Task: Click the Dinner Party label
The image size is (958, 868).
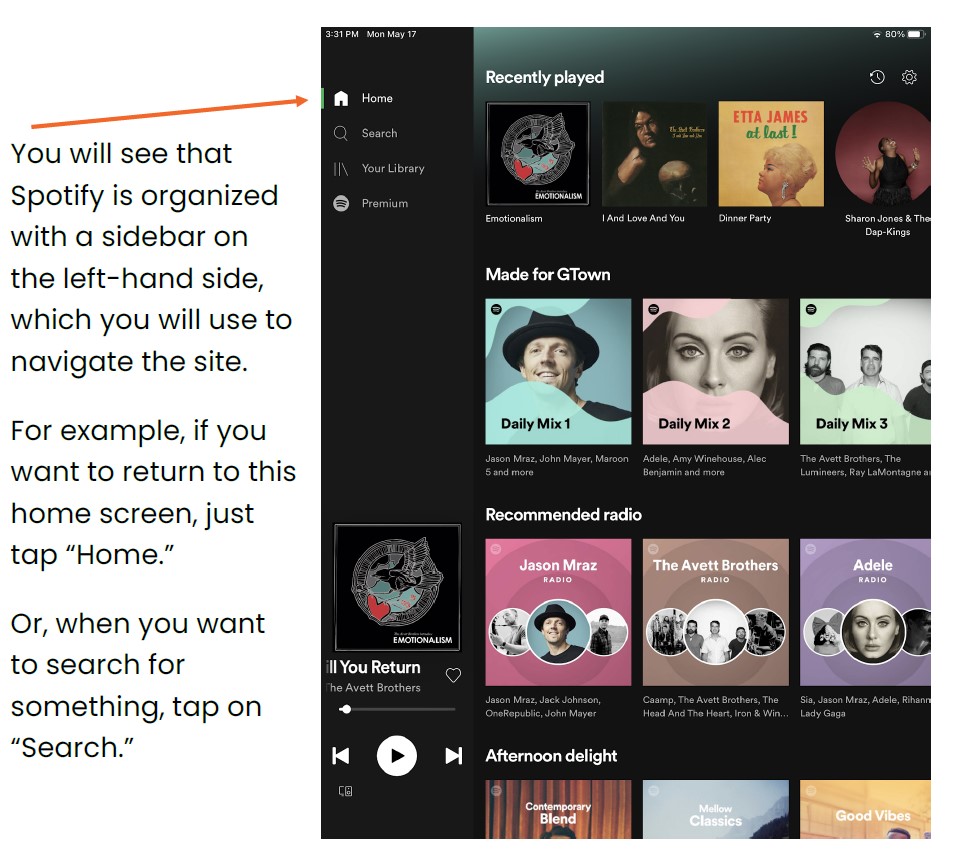Action: click(x=745, y=218)
